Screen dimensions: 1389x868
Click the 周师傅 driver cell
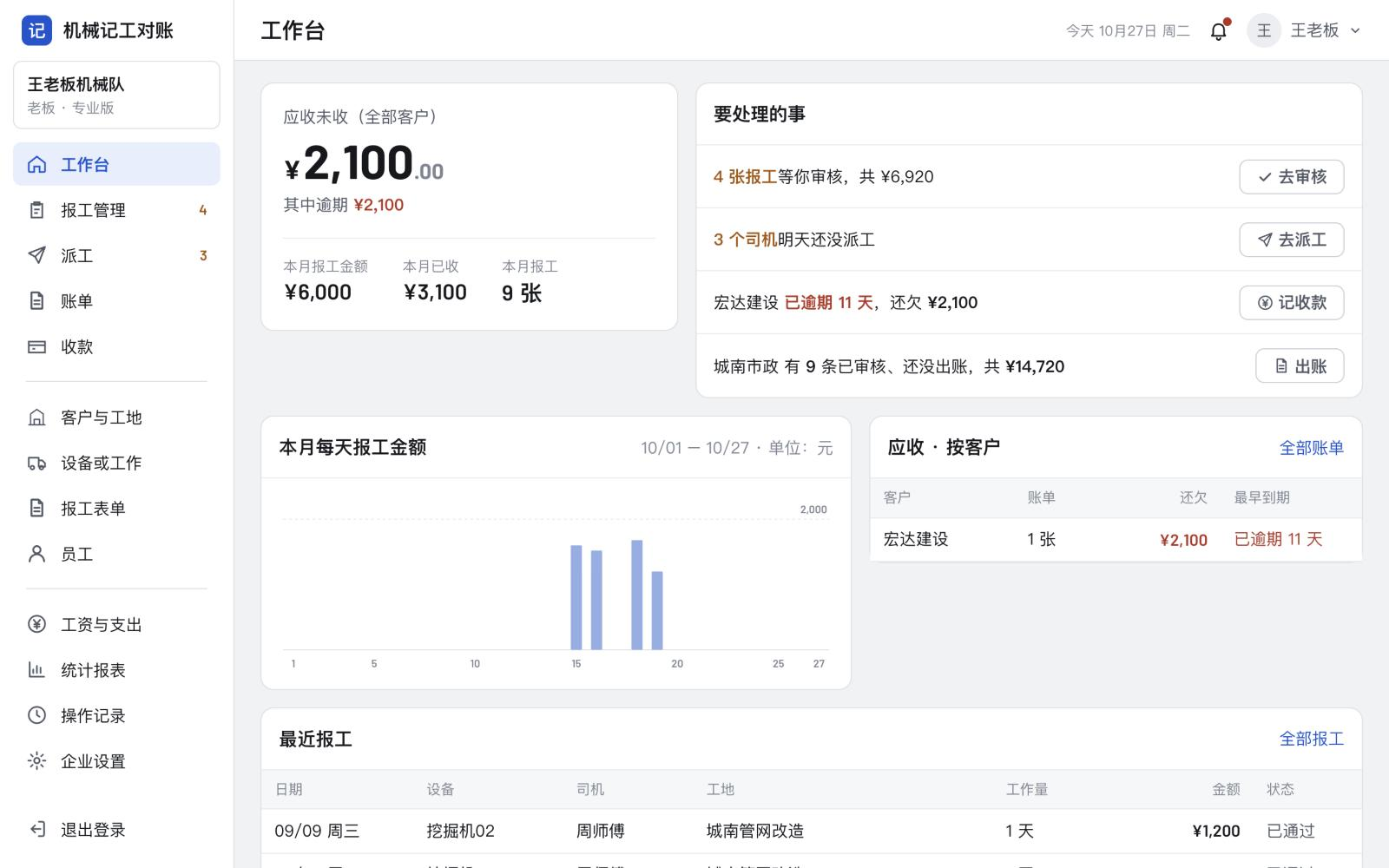[x=601, y=831]
